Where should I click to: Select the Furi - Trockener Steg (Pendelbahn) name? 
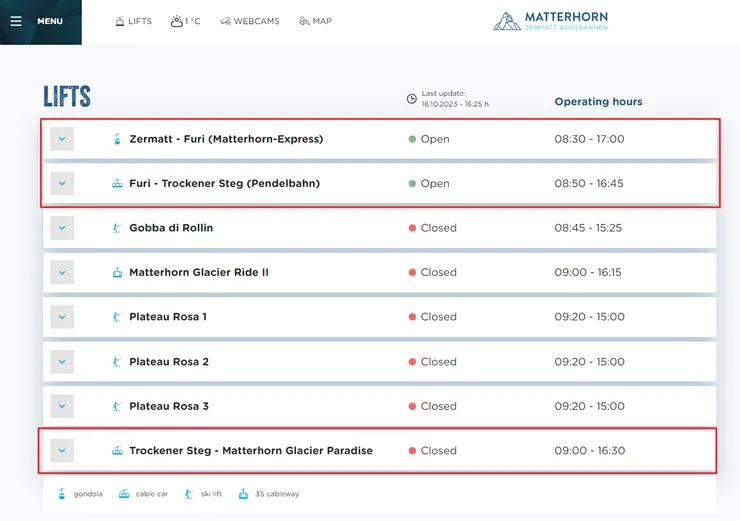click(x=225, y=184)
